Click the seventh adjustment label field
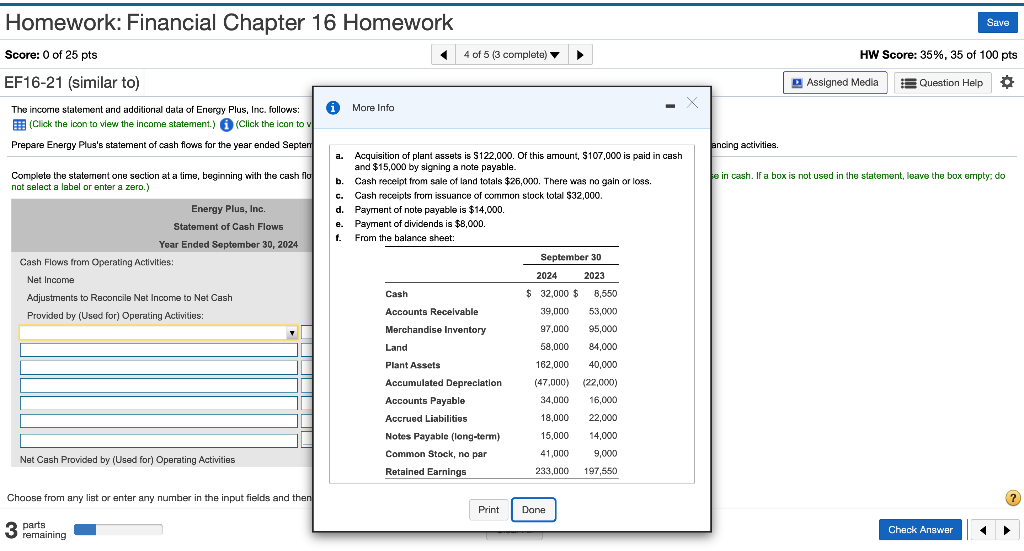This screenshot has height=551, width=1024. click(x=159, y=441)
